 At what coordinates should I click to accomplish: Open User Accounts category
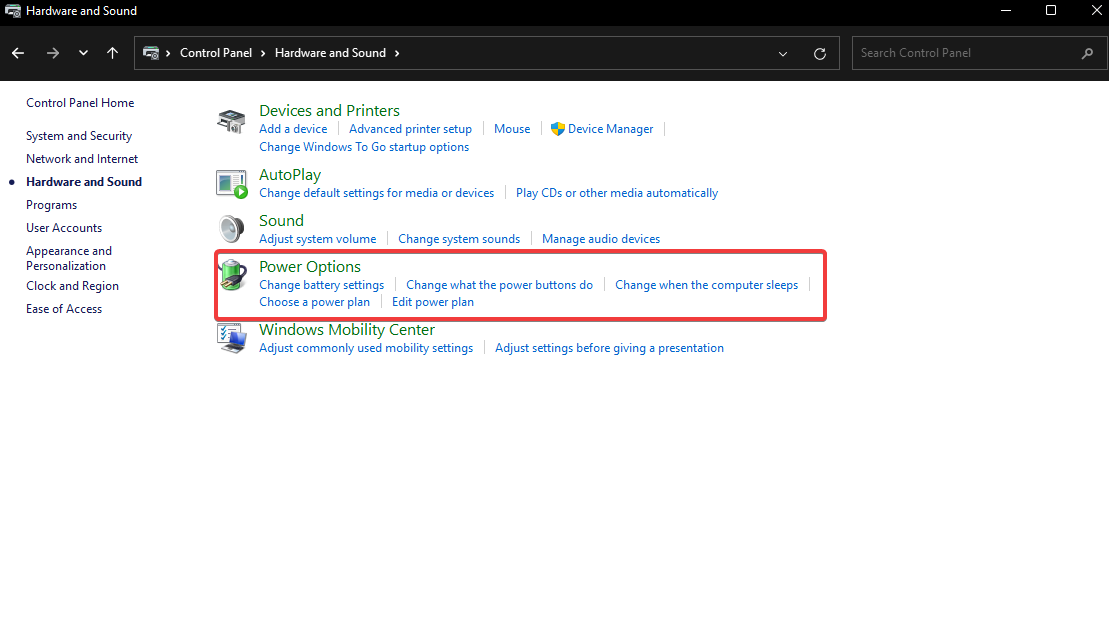coord(64,228)
